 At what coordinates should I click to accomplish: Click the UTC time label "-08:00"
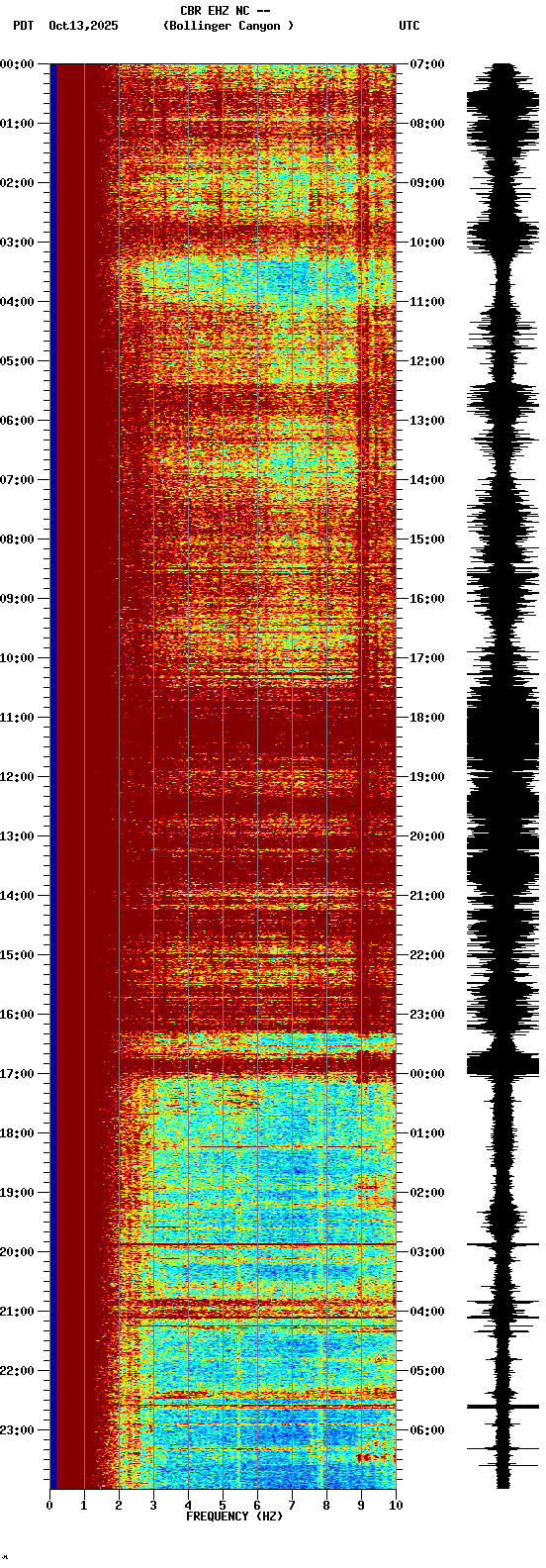pos(426,124)
